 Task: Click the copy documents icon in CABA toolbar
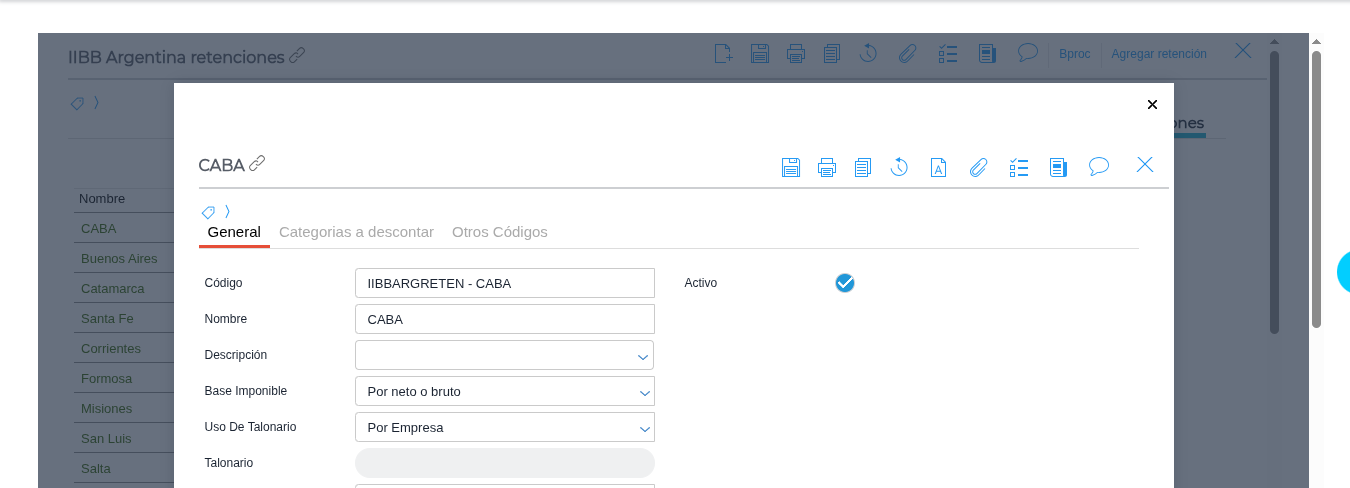click(862, 167)
